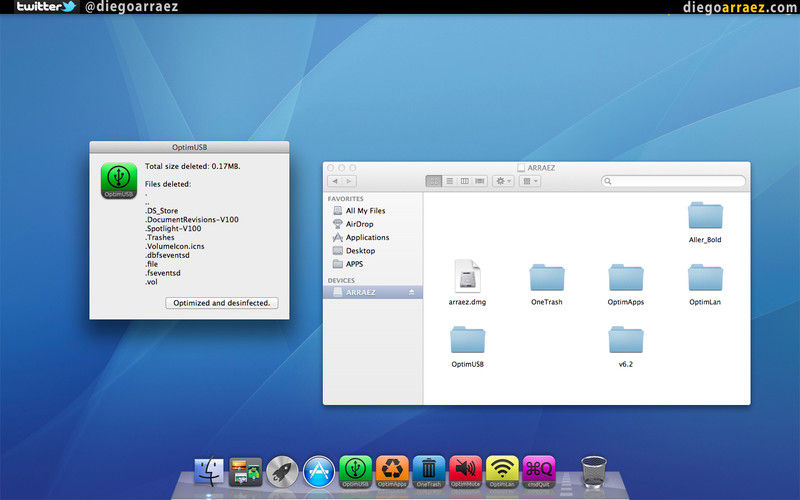The height and width of the screenshot is (500, 800).
Task: Click the OptimUSB app icon in dialog
Action: [119, 181]
